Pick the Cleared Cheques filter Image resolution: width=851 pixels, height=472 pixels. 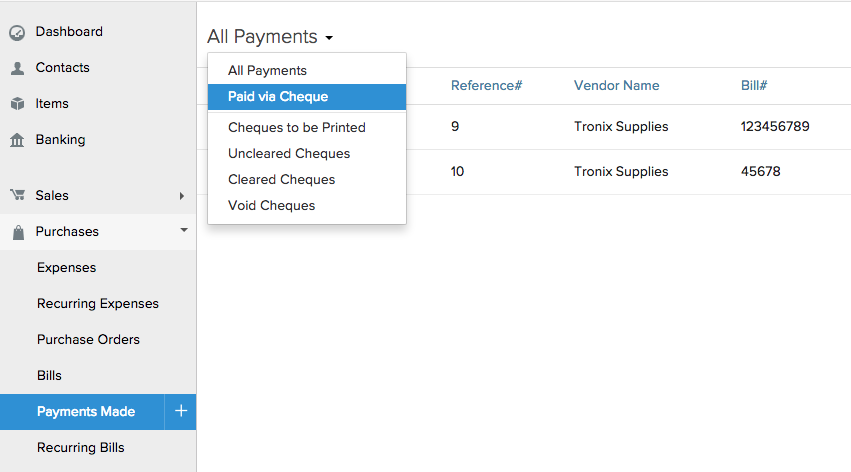click(282, 180)
